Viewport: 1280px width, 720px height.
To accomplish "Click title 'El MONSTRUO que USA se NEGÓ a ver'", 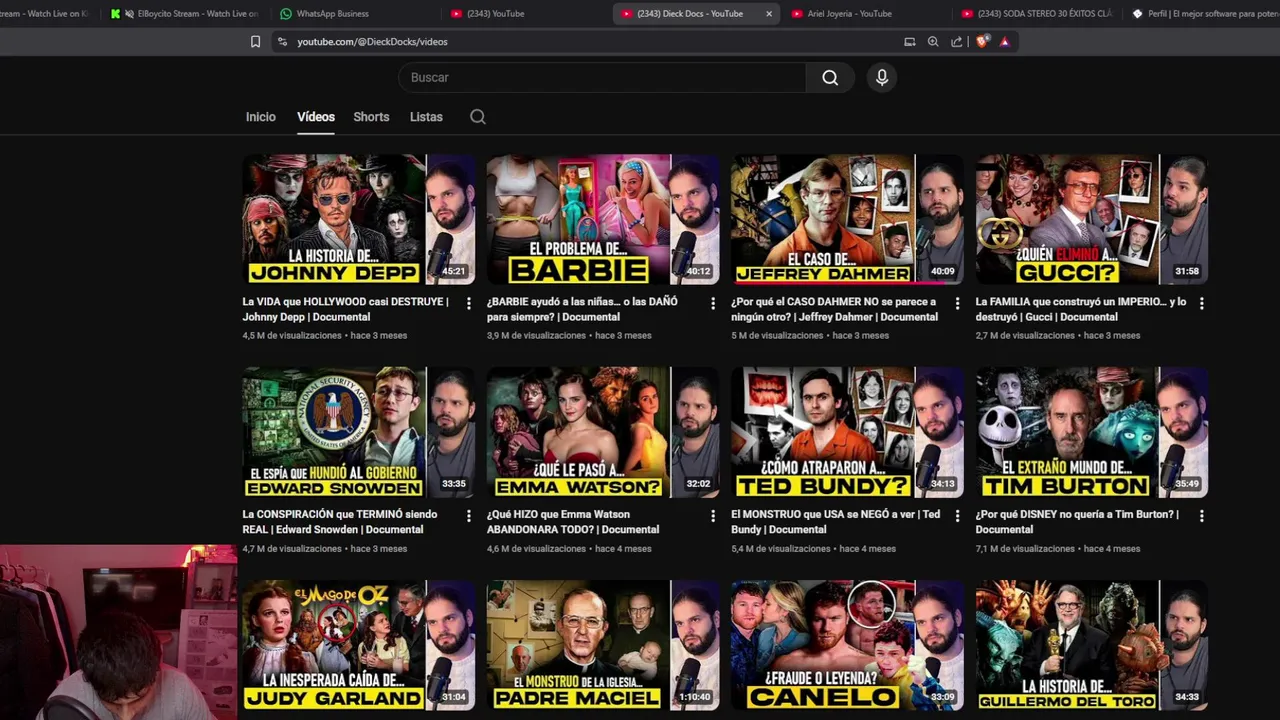I will coord(836,522).
